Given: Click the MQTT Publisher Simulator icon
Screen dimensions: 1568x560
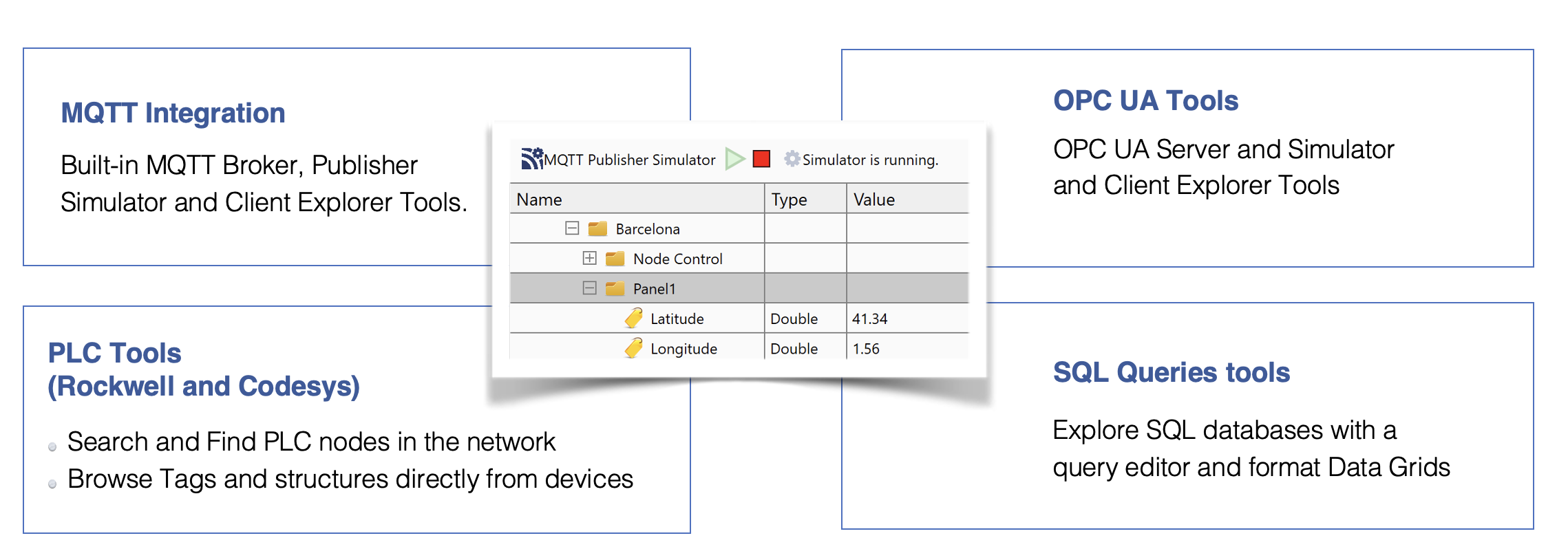Looking at the screenshot, I should 531,159.
